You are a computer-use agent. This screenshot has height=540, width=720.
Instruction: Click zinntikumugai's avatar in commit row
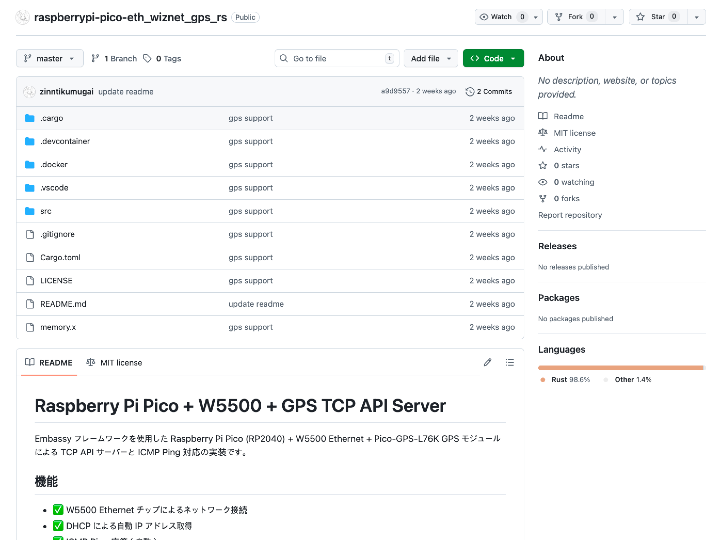[29, 91]
